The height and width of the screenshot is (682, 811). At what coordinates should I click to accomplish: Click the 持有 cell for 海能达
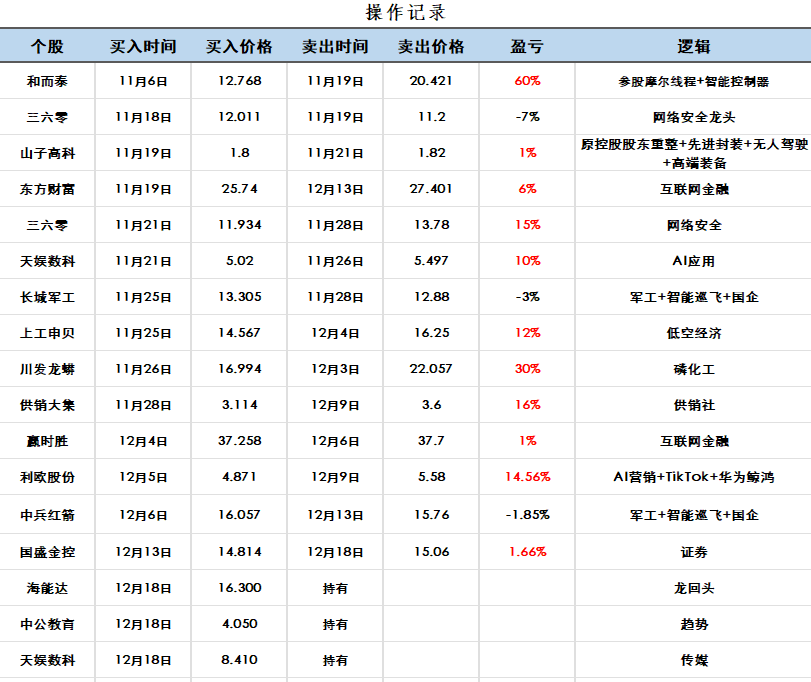pos(333,588)
